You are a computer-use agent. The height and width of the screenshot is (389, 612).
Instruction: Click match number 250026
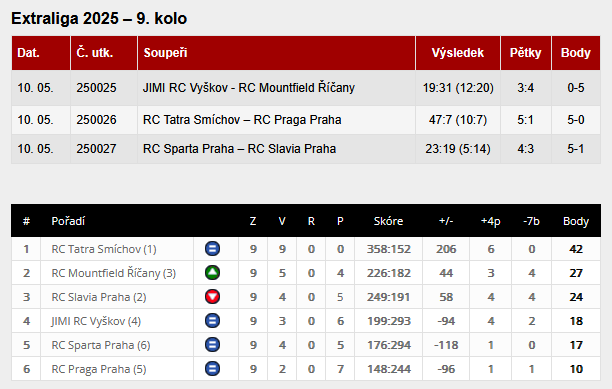[96, 120]
